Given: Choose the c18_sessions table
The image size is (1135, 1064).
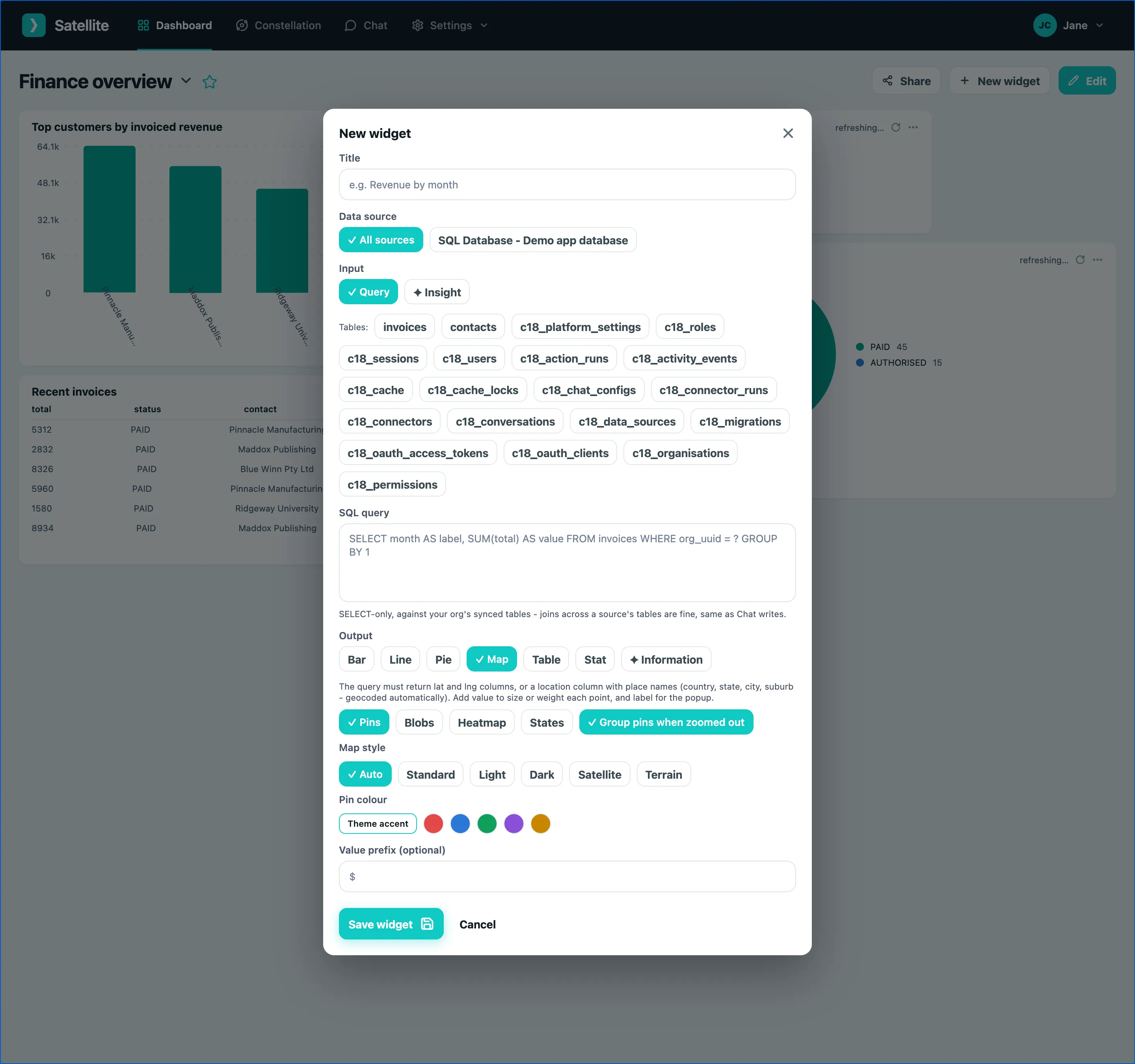Looking at the screenshot, I should [x=383, y=358].
